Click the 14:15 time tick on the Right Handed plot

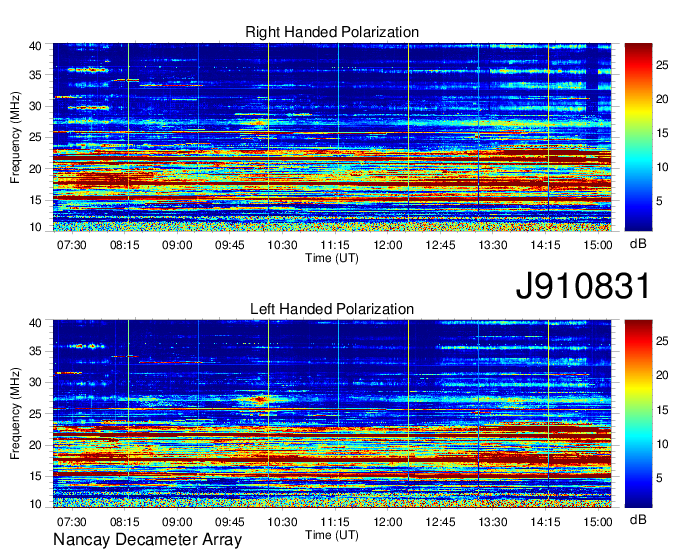tap(546, 245)
